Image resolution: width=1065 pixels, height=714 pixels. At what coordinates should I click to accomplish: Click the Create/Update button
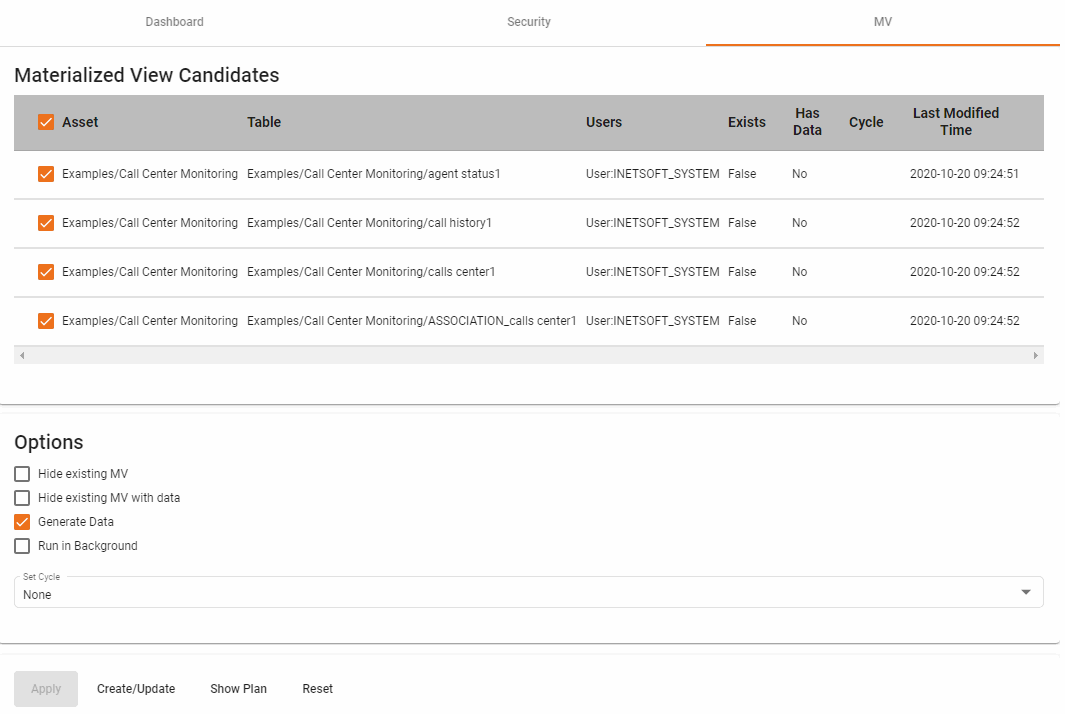pos(136,688)
